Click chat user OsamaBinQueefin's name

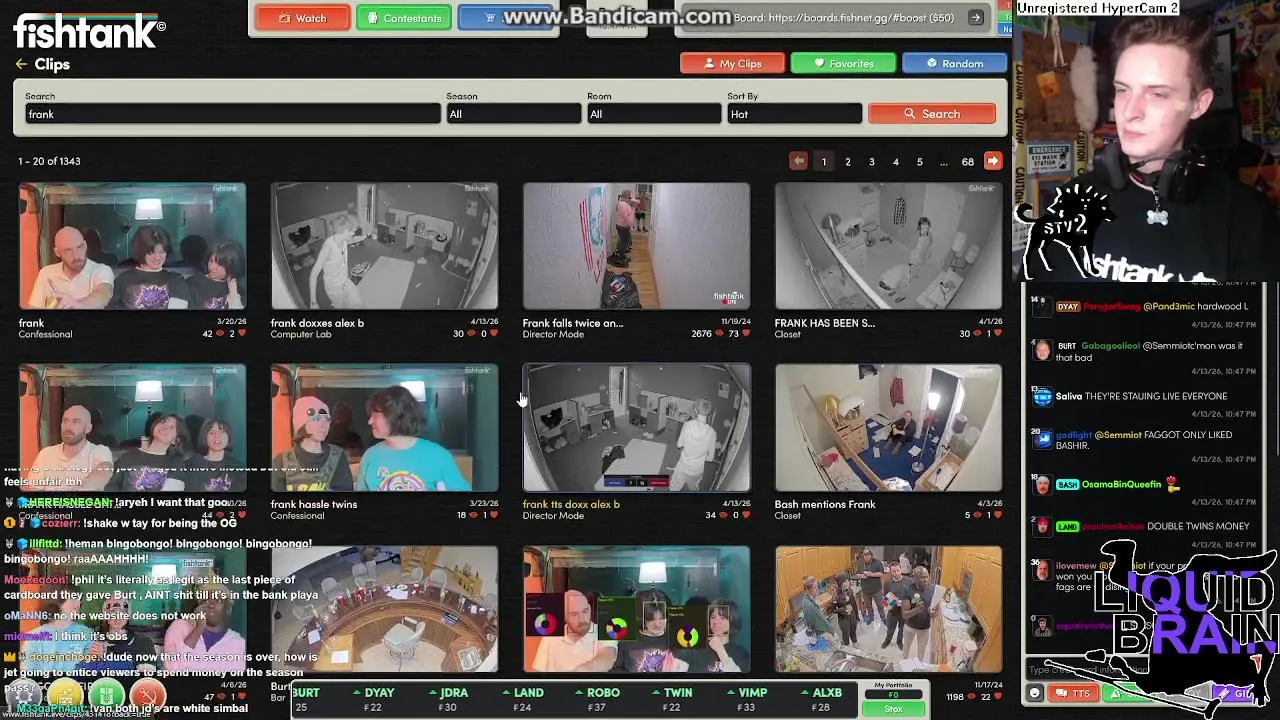[x=1122, y=484]
